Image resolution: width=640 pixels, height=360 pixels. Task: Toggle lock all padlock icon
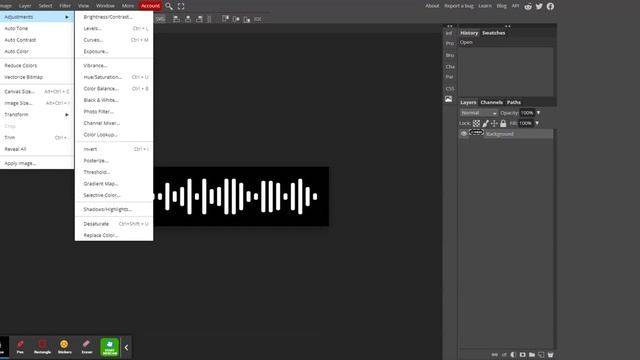pos(503,123)
